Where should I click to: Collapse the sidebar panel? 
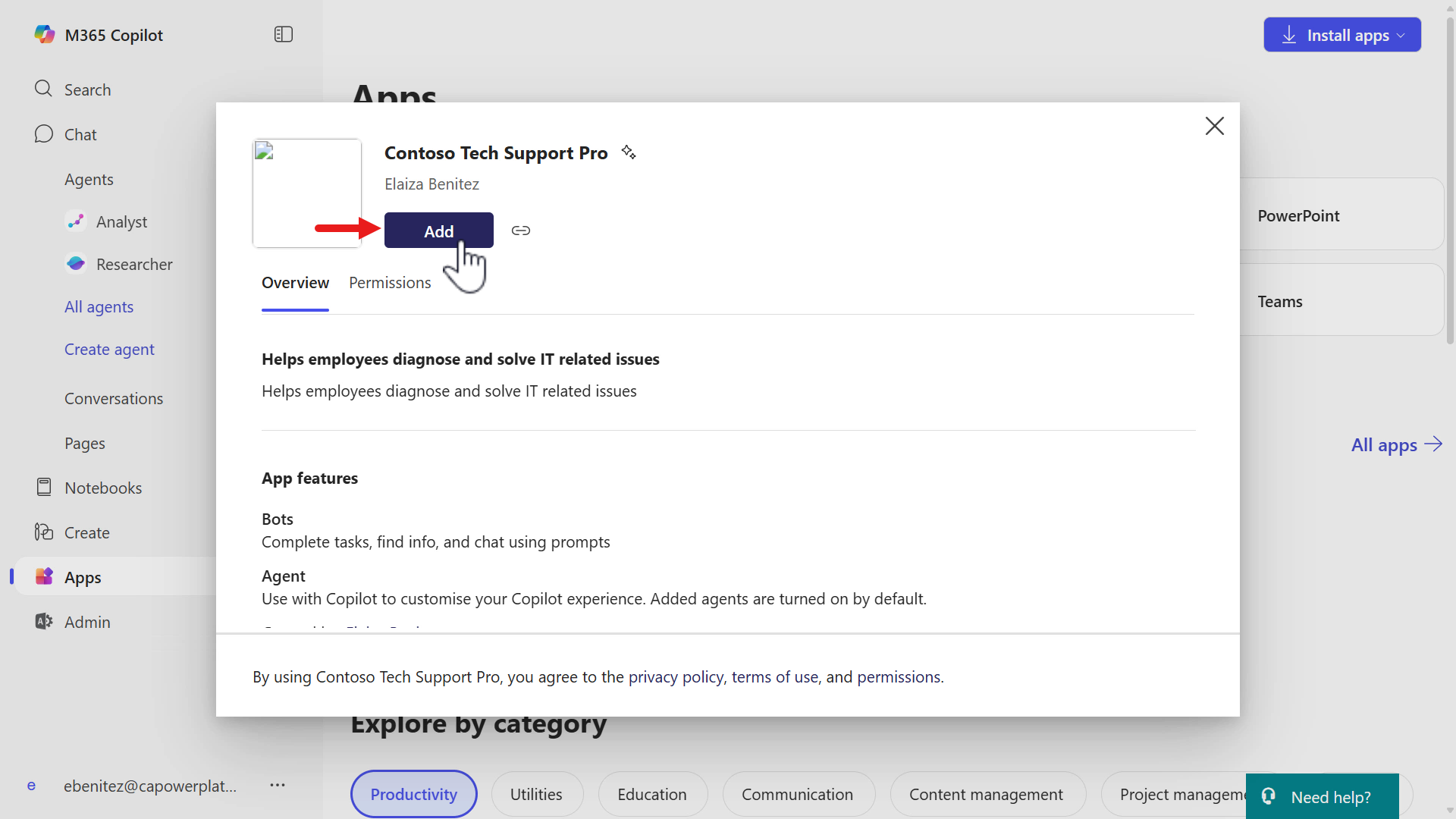(x=283, y=34)
